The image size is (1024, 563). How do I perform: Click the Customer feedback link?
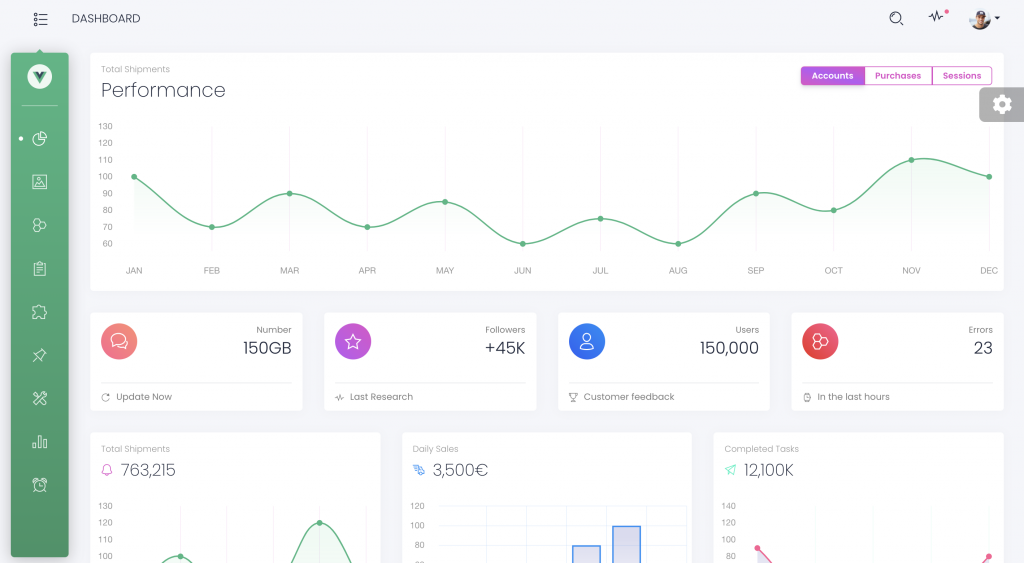point(628,397)
